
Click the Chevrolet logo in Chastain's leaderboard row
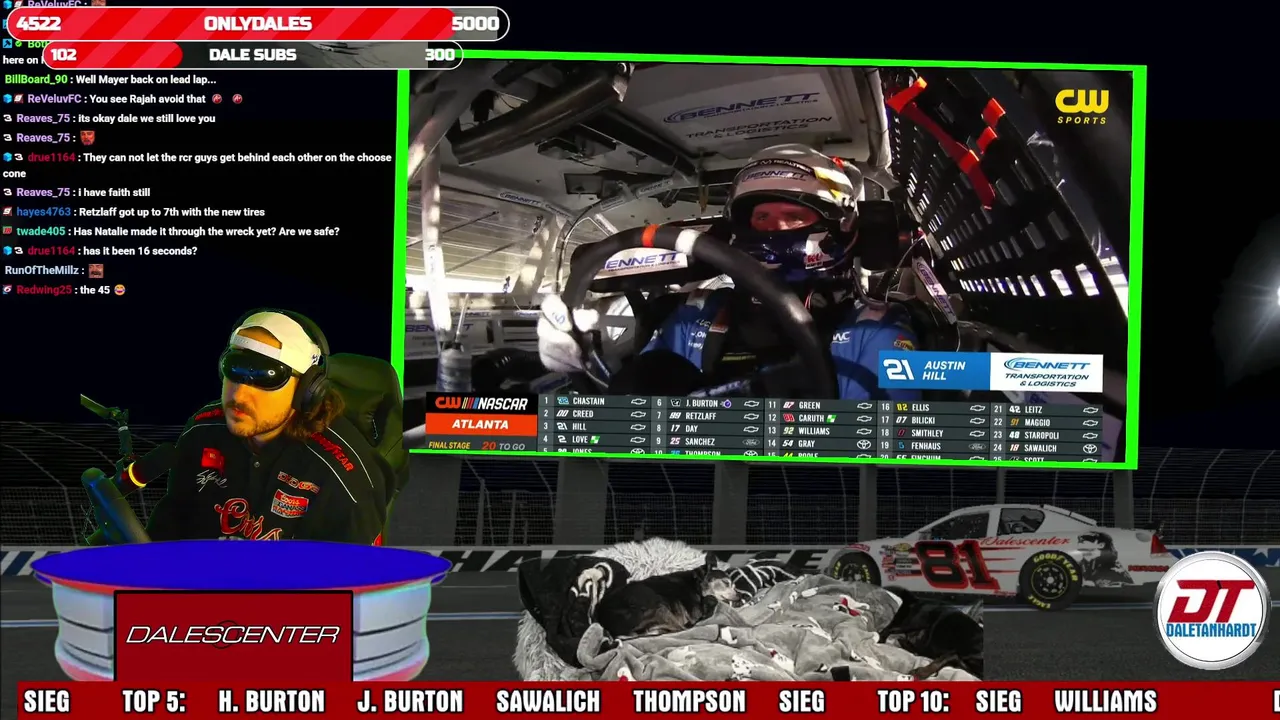pyautogui.click(x=638, y=402)
